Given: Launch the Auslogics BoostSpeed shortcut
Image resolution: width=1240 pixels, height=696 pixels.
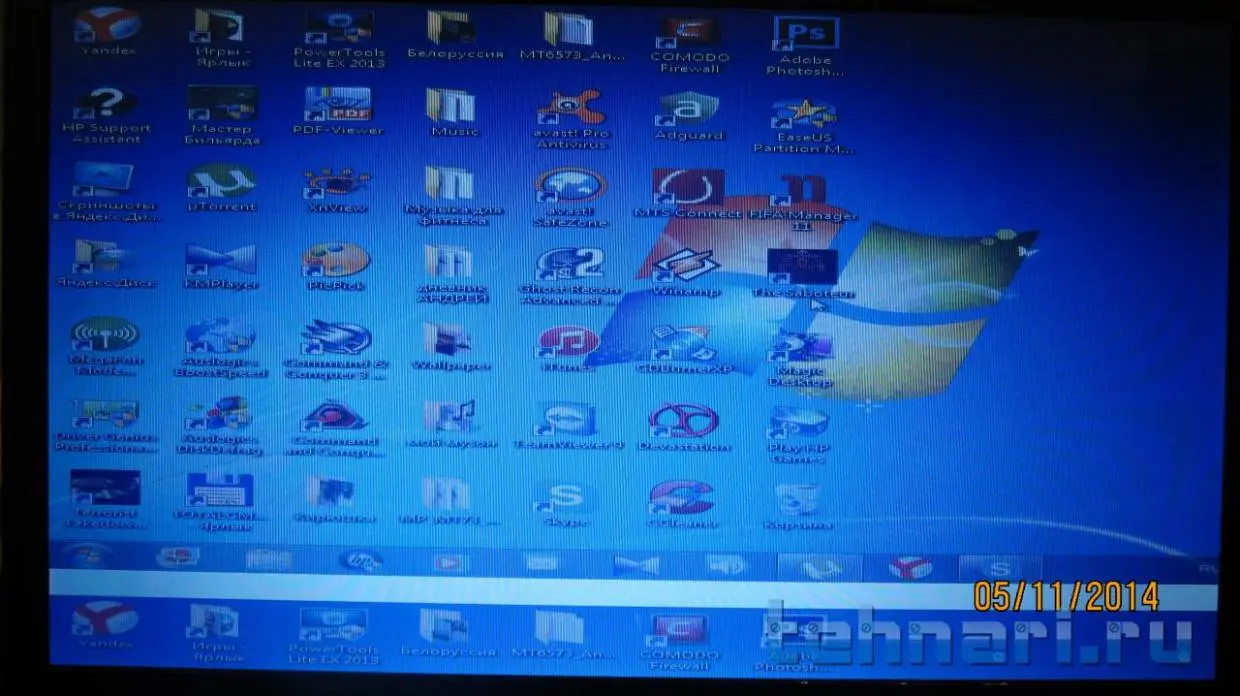Looking at the screenshot, I should [222, 348].
